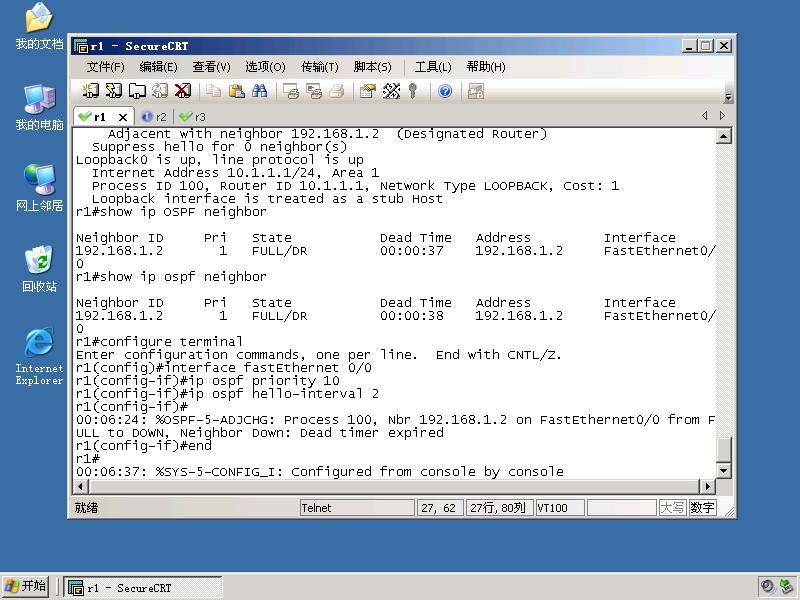This screenshot has width=800, height=600.
Task: Click the Print Screen icon
Action: (290, 91)
